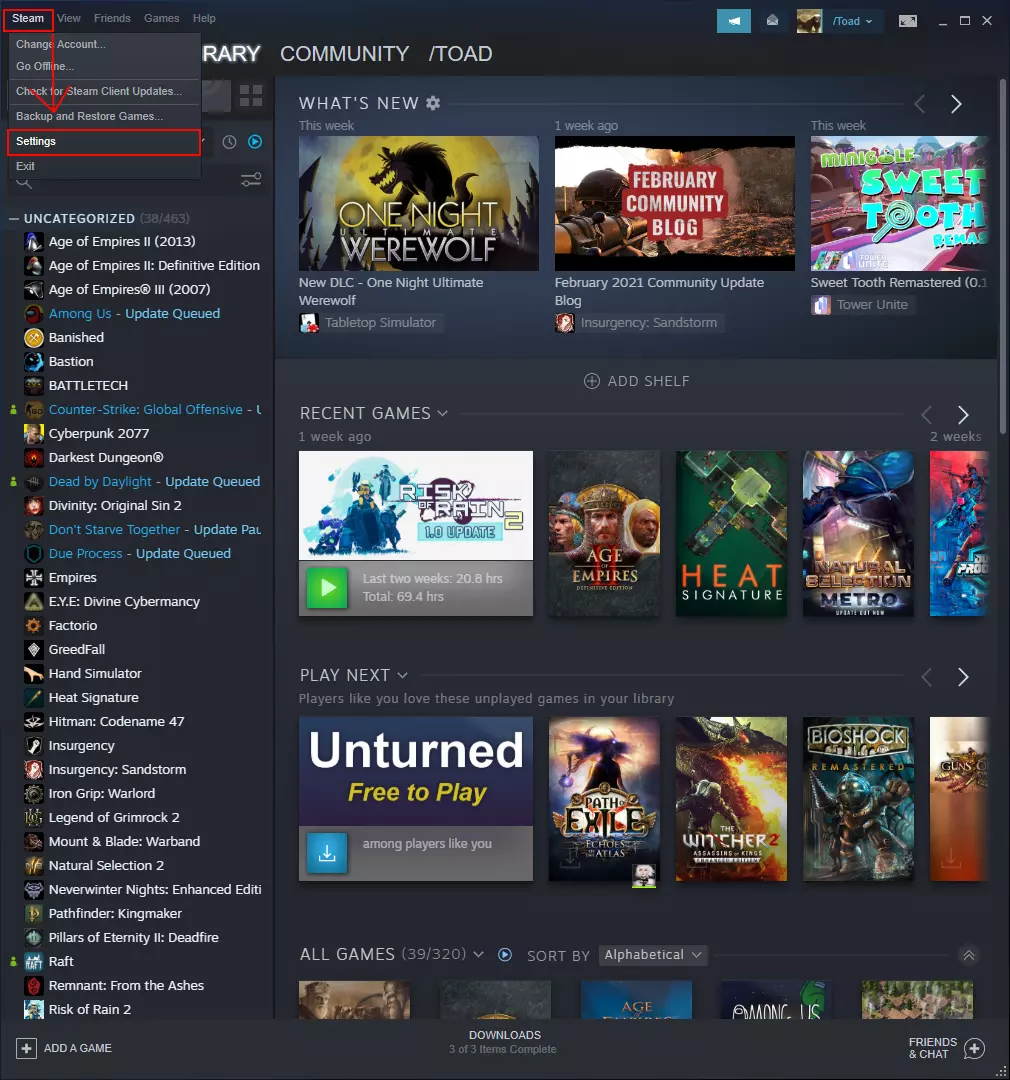Show next What's New items
The height and width of the screenshot is (1080, 1010).
[x=956, y=104]
